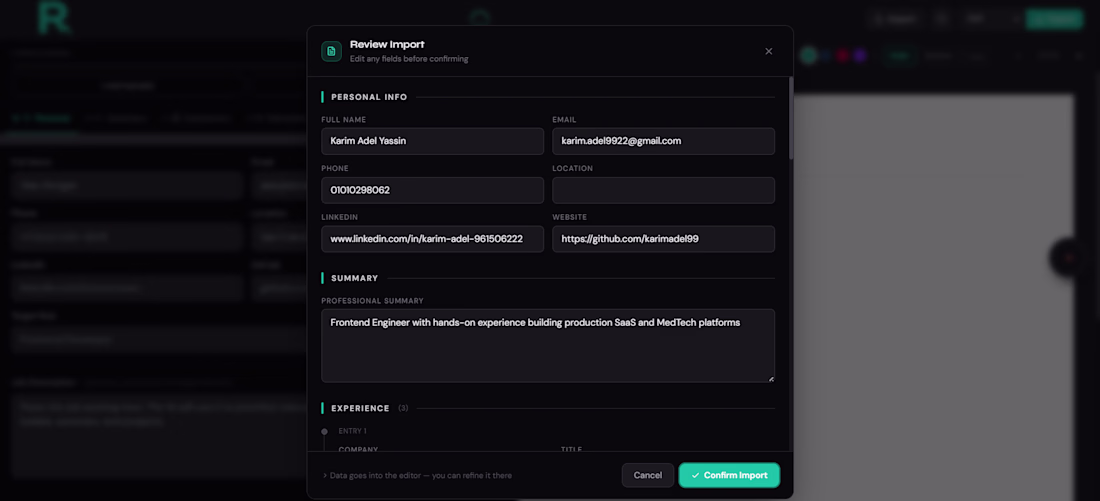Click the Review Import document icon

pyautogui.click(x=331, y=51)
